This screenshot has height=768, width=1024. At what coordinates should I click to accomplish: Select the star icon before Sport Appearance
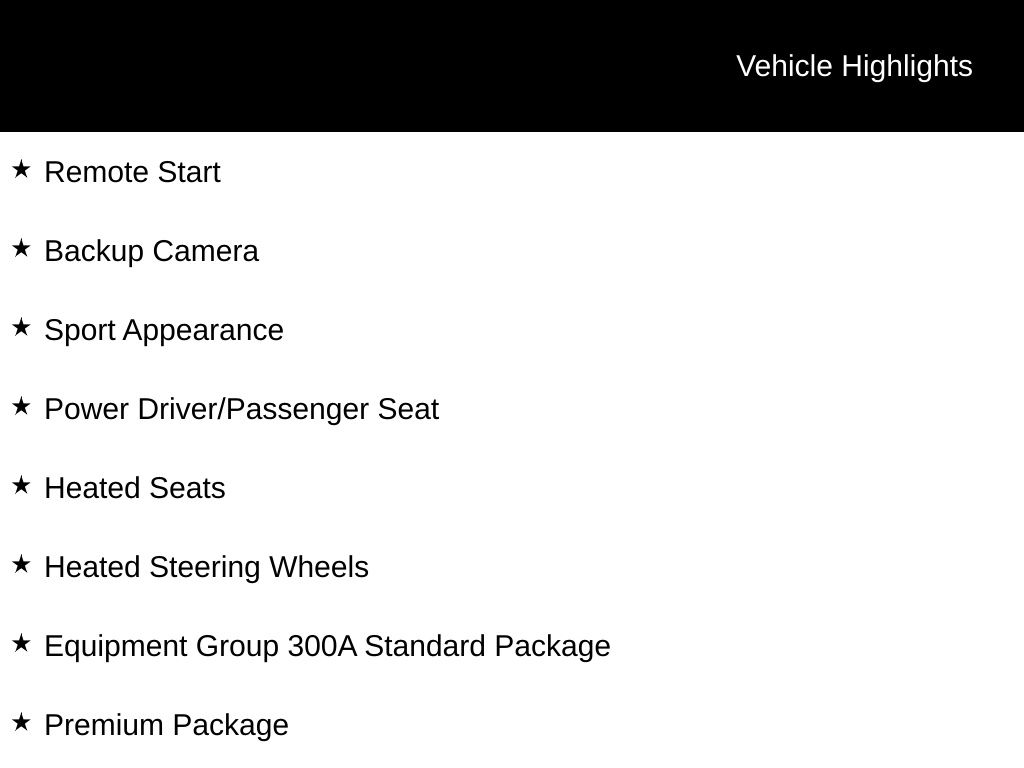pos(21,328)
